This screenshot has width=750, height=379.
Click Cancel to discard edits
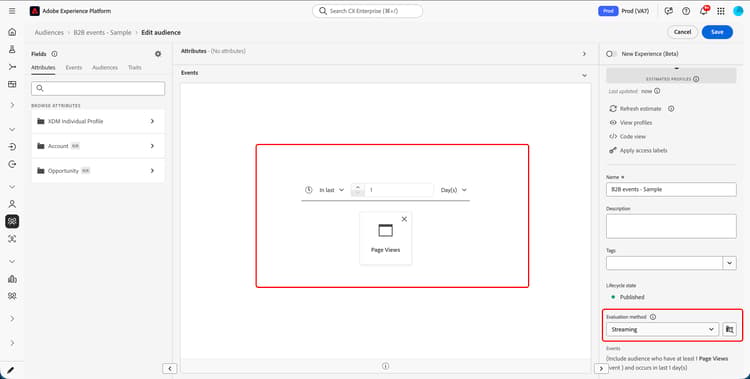point(682,32)
